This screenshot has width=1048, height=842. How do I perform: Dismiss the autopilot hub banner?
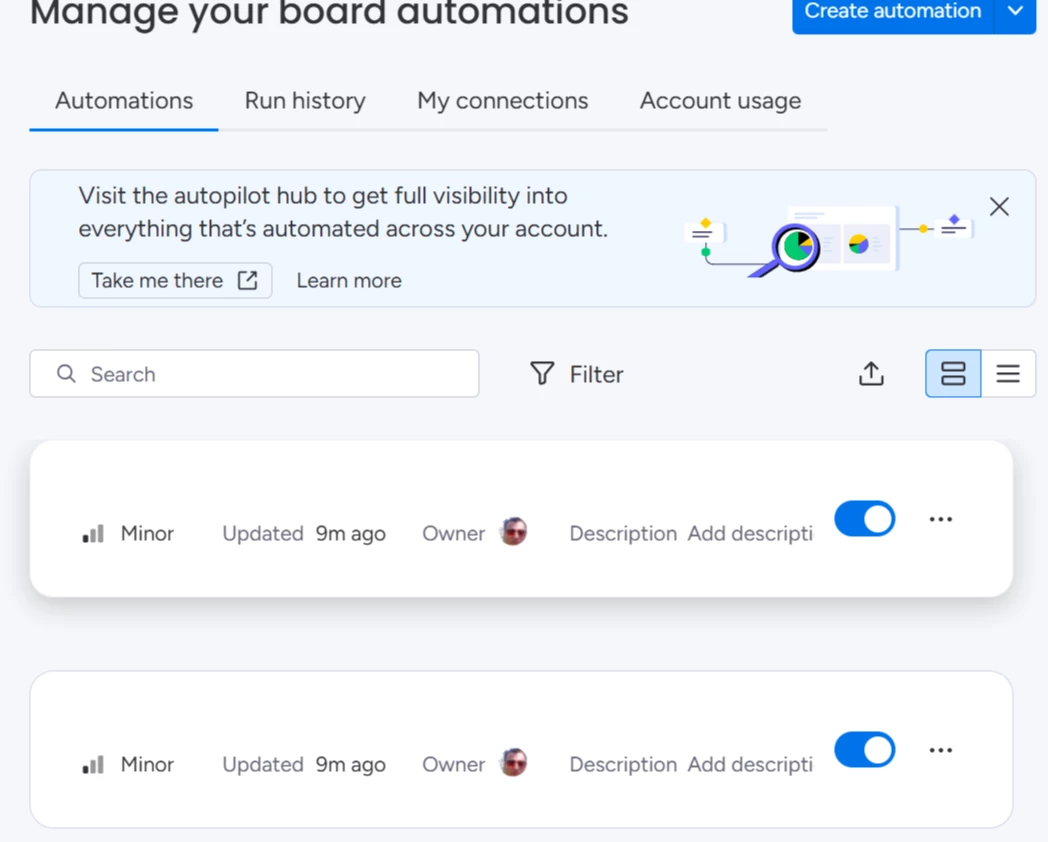click(x=999, y=207)
